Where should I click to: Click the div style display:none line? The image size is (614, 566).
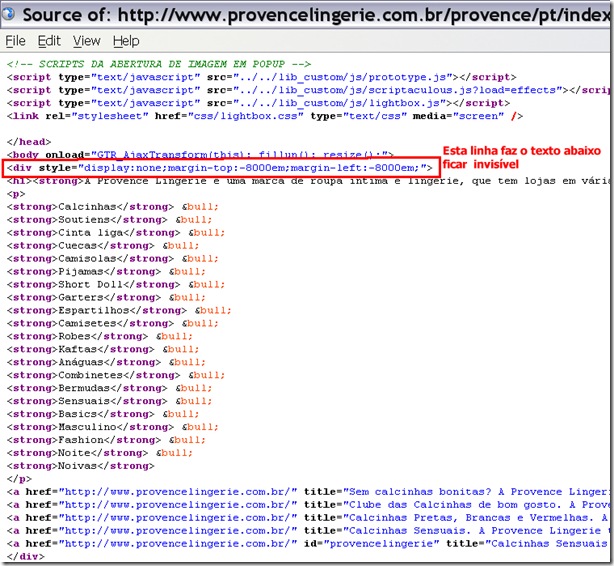pyautogui.click(x=219, y=168)
